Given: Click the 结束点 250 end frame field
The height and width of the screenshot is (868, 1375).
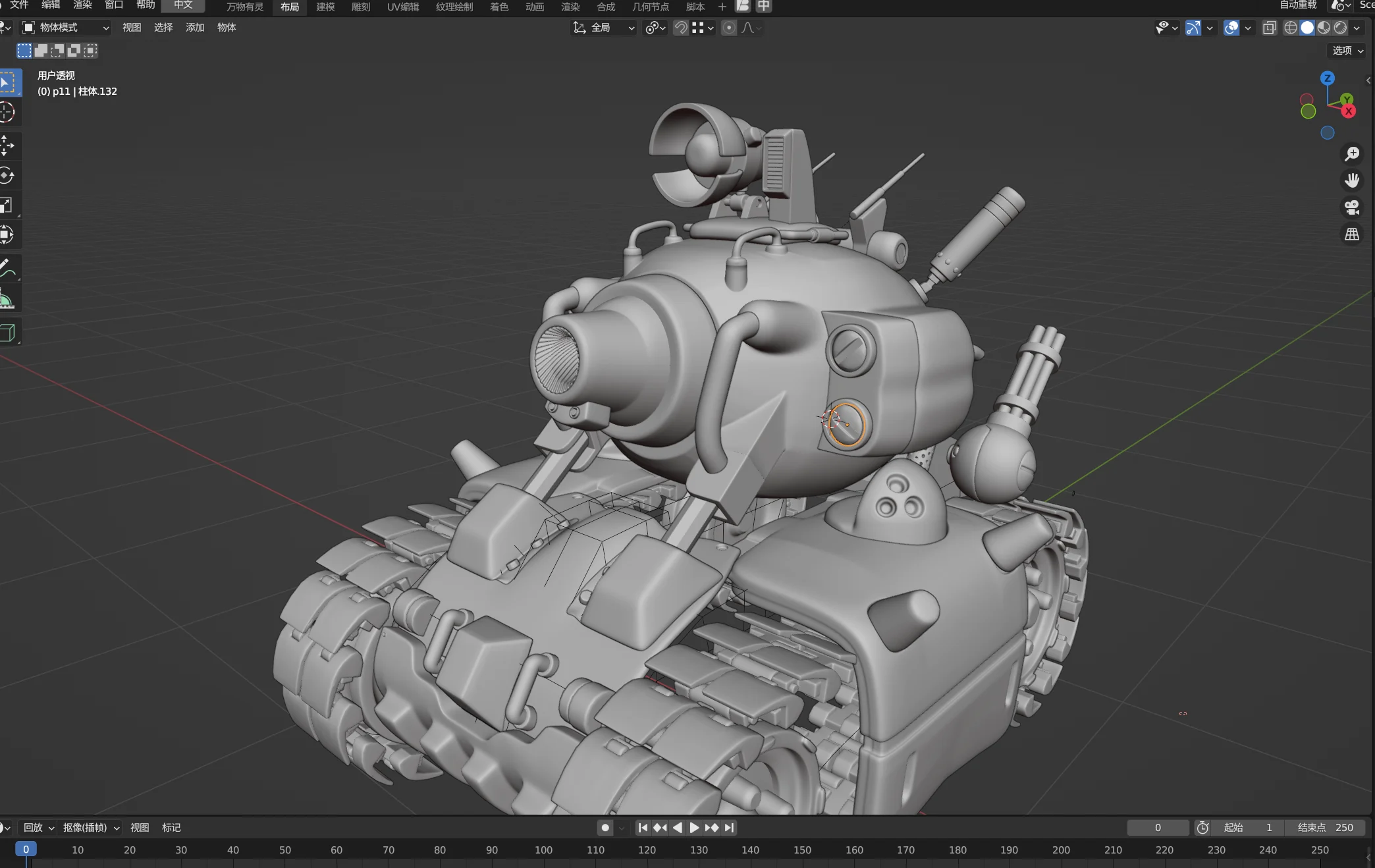Looking at the screenshot, I should point(1325,828).
